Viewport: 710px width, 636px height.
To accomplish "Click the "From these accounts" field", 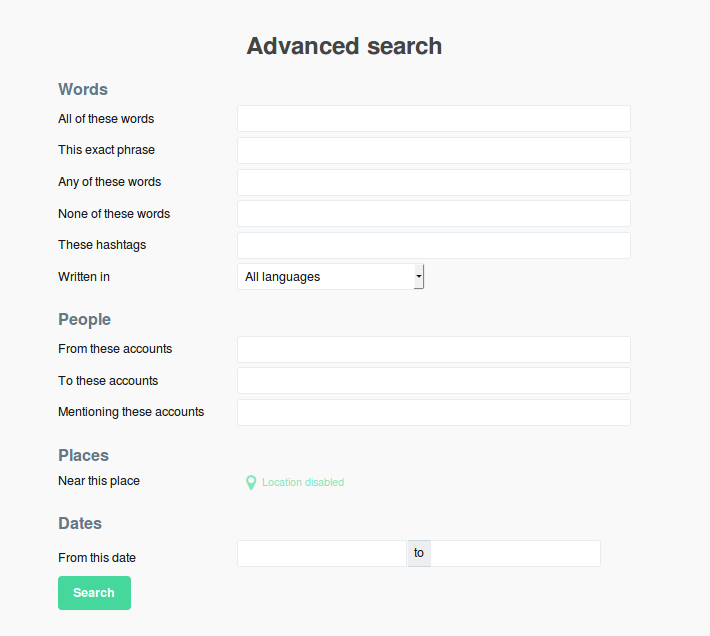I will click(x=433, y=350).
